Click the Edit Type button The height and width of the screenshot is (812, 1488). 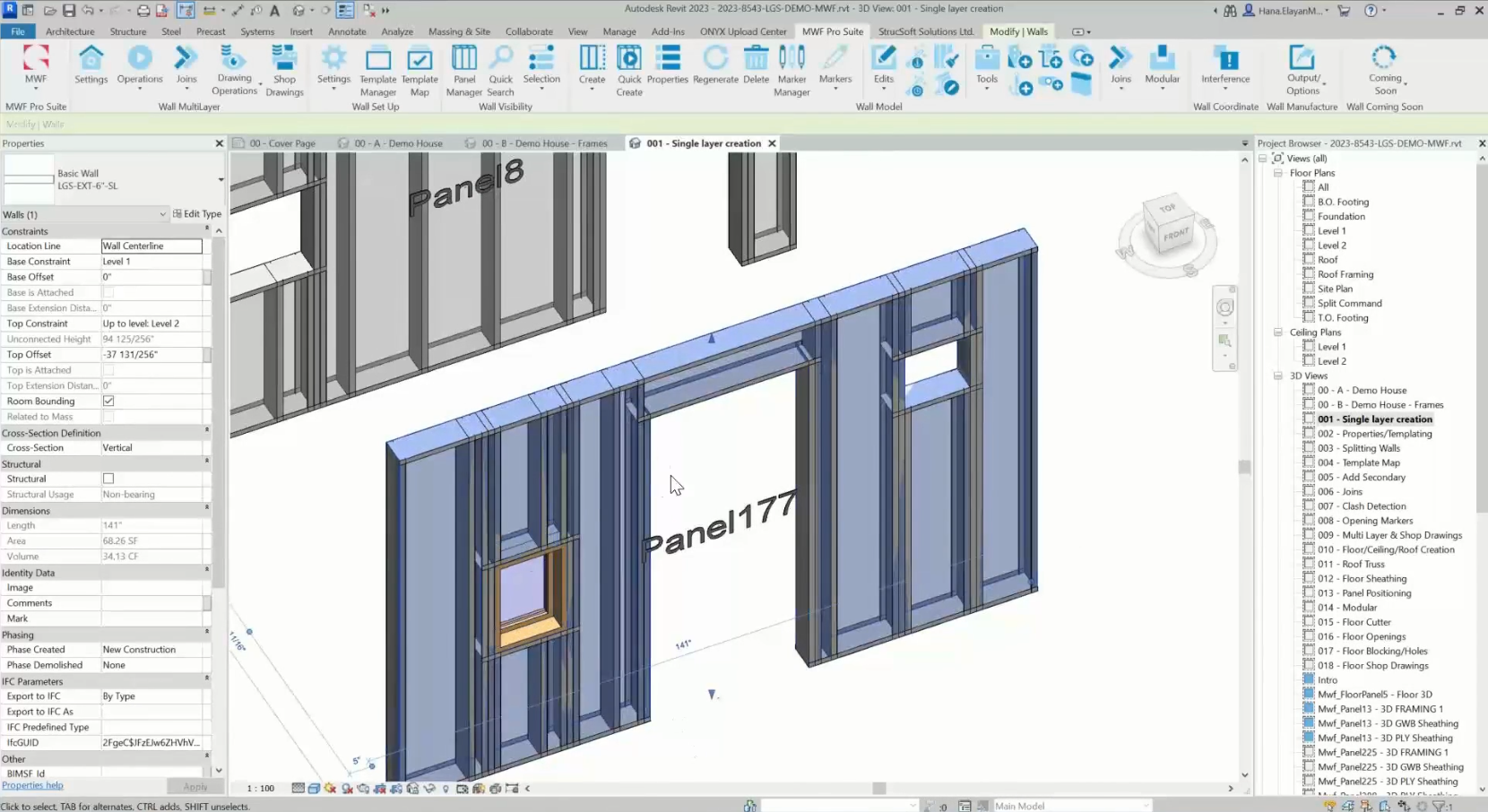(x=197, y=213)
